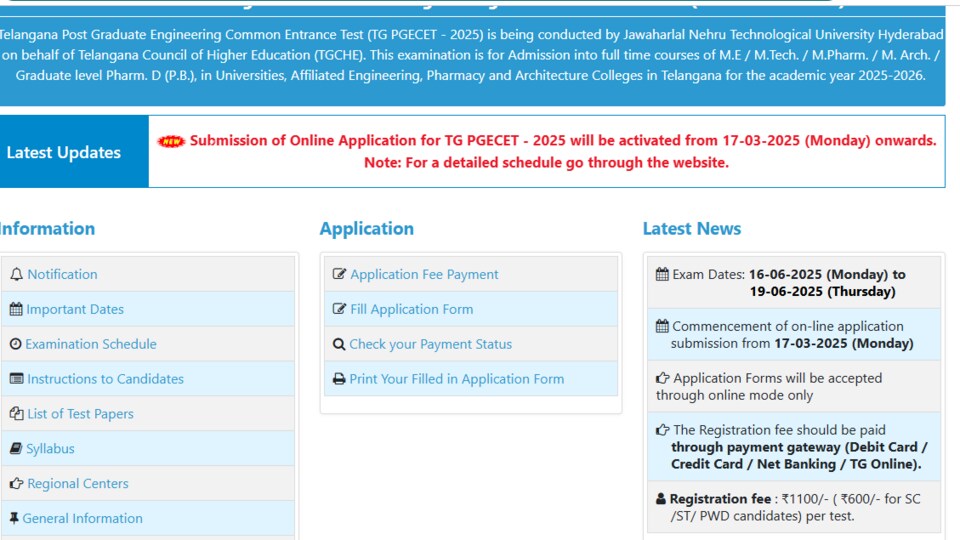
Task: Open the Important Dates link
Action: coord(75,309)
